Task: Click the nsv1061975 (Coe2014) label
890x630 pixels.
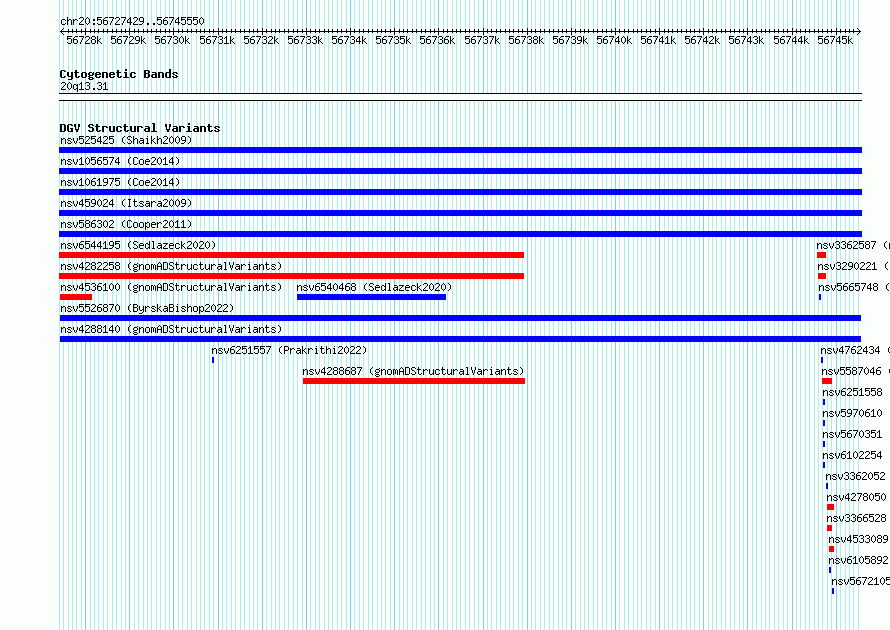Action: (x=120, y=182)
